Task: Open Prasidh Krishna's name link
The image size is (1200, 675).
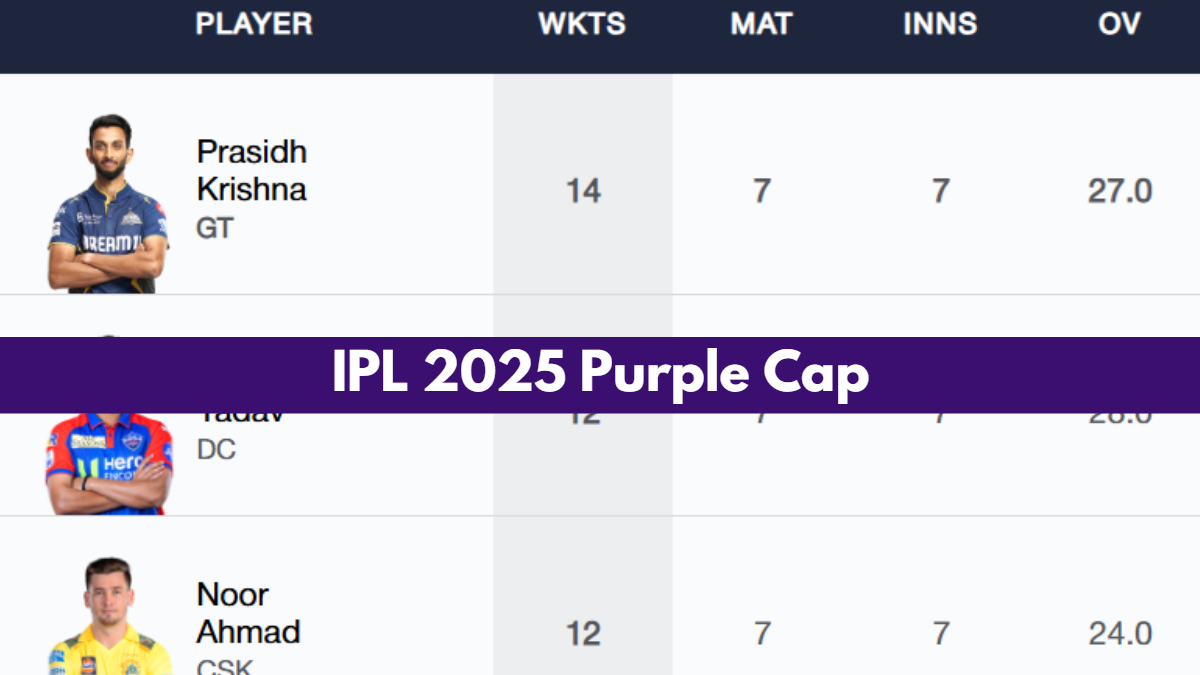Action: point(251,170)
